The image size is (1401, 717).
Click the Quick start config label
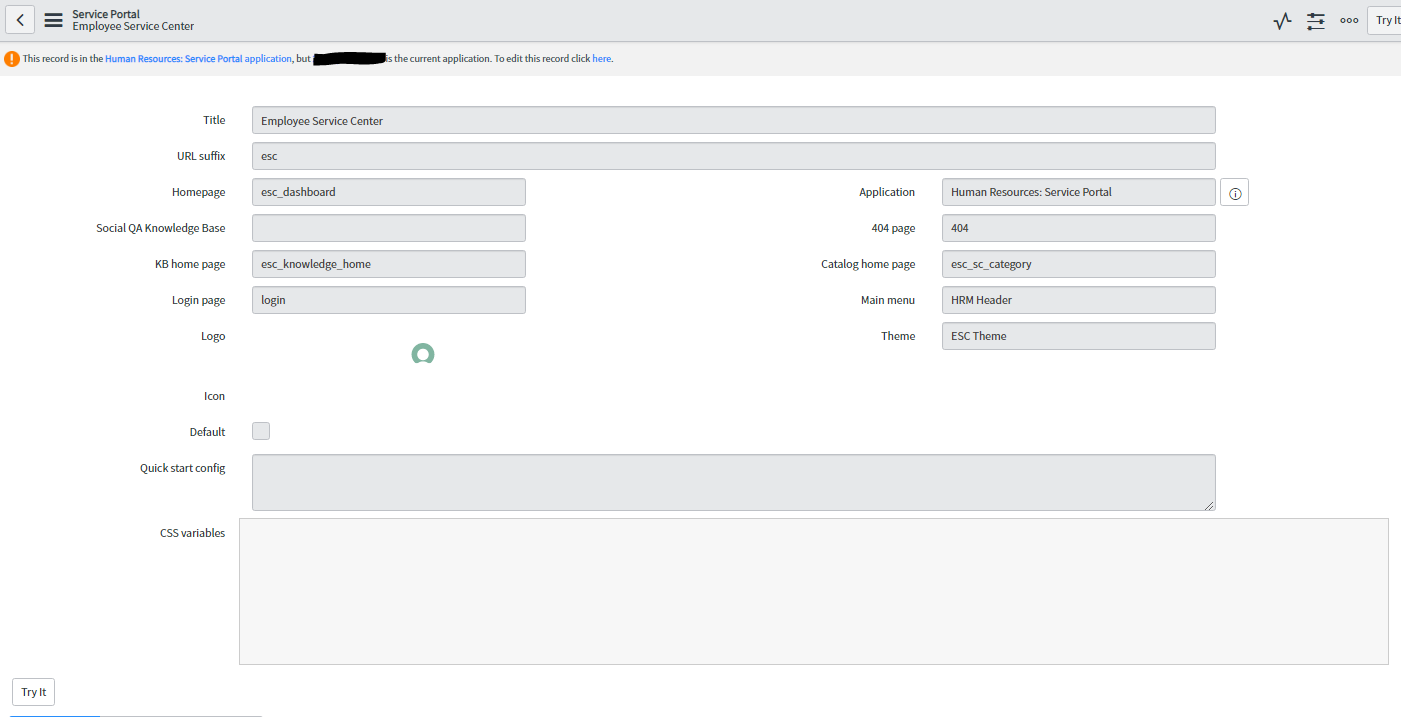tap(183, 468)
